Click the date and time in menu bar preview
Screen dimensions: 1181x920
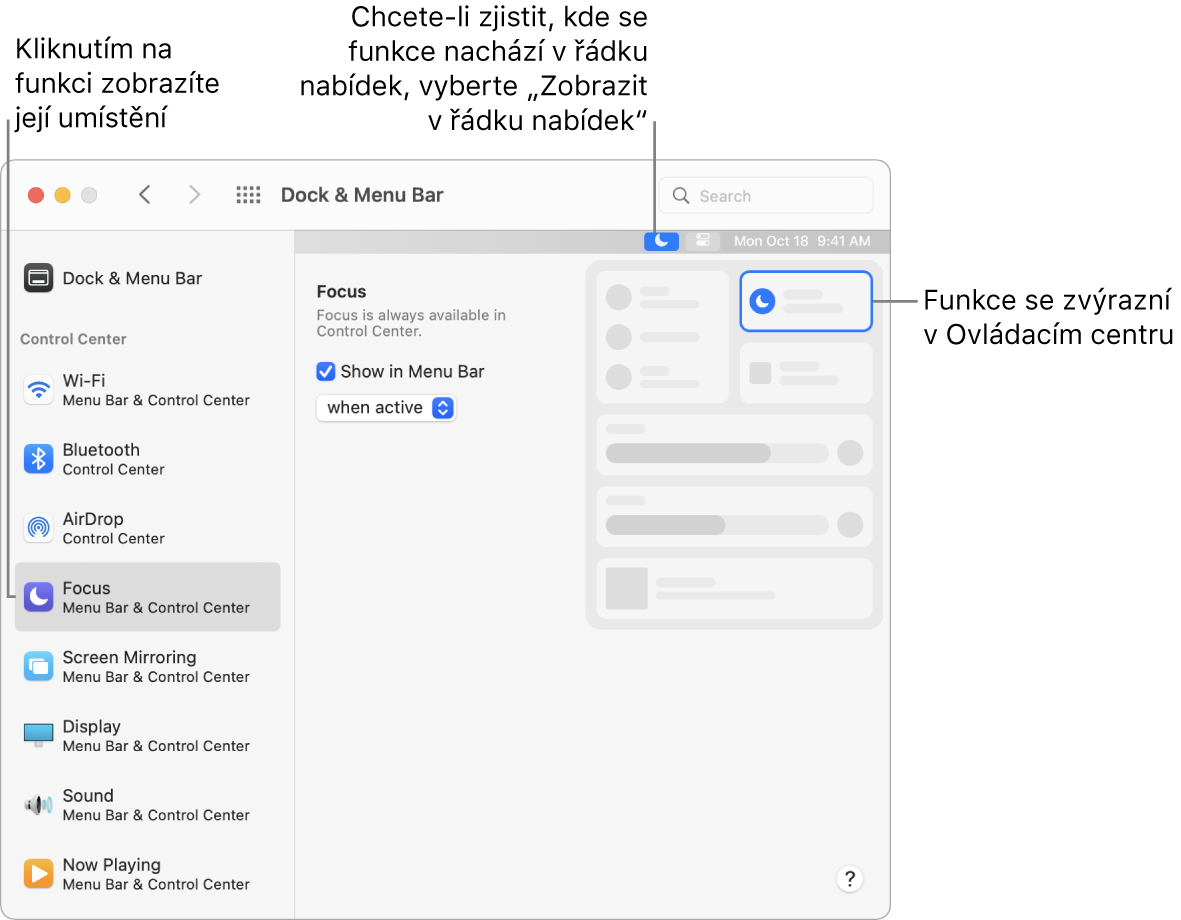802,241
